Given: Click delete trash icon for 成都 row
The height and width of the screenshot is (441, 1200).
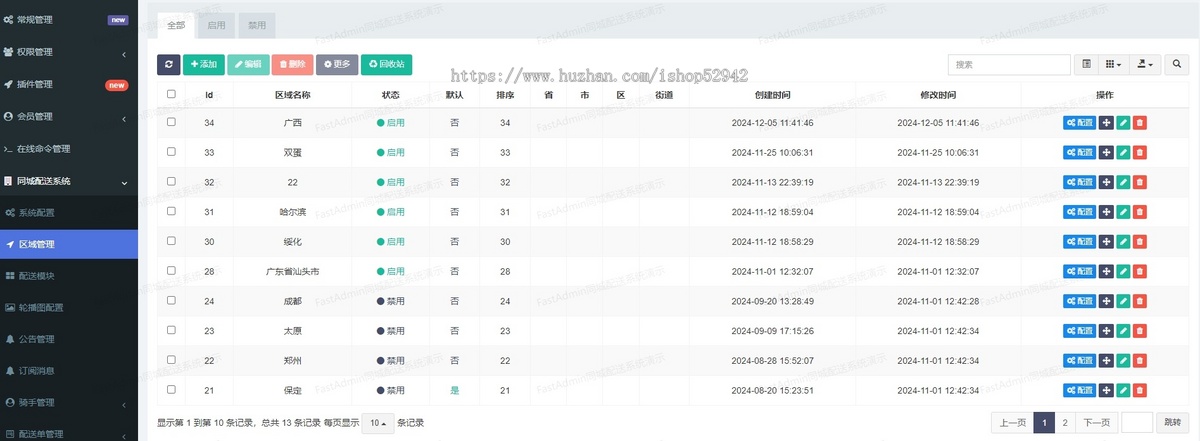Looking at the screenshot, I should click(x=1140, y=301).
